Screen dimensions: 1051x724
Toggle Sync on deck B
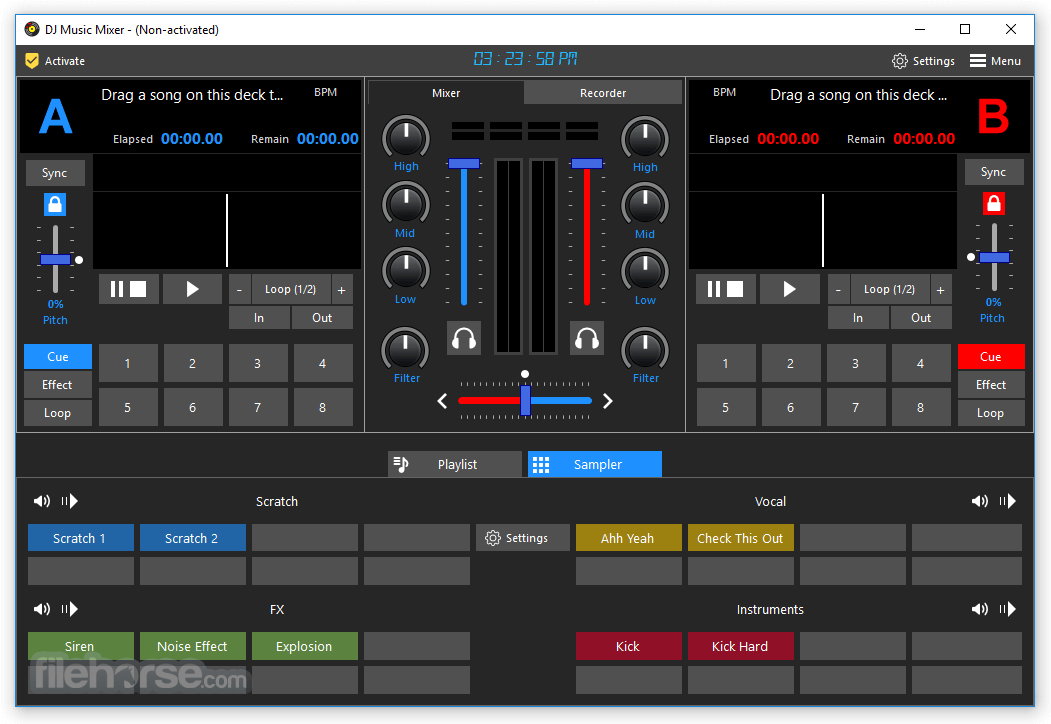[994, 172]
